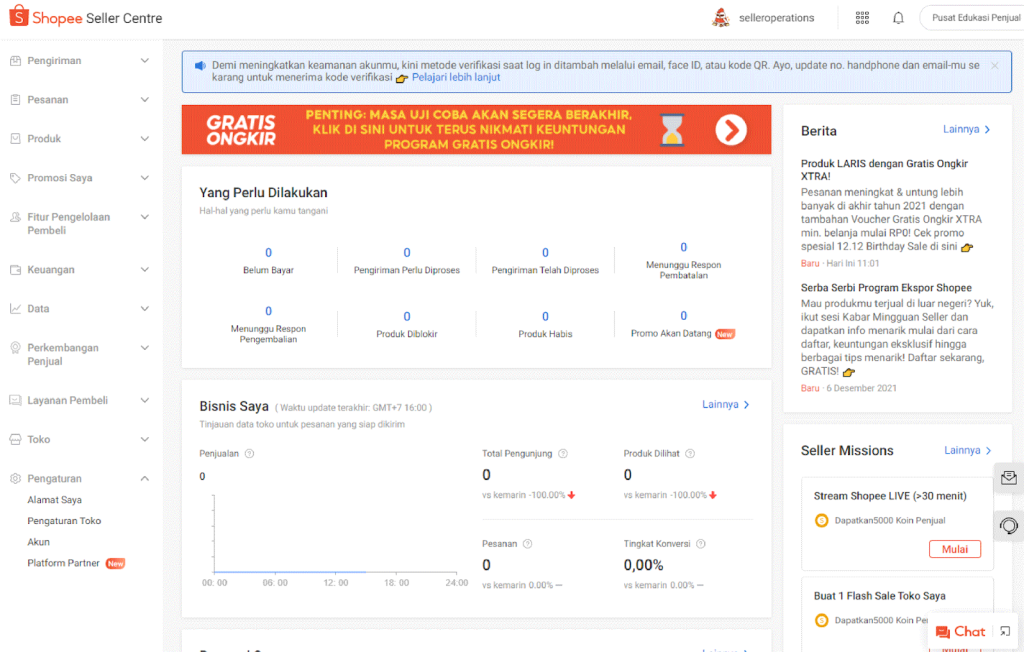Click the Produk Dilihat help icon
The width and height of the screenshot is (1024, 652).
tap(690, 453)
